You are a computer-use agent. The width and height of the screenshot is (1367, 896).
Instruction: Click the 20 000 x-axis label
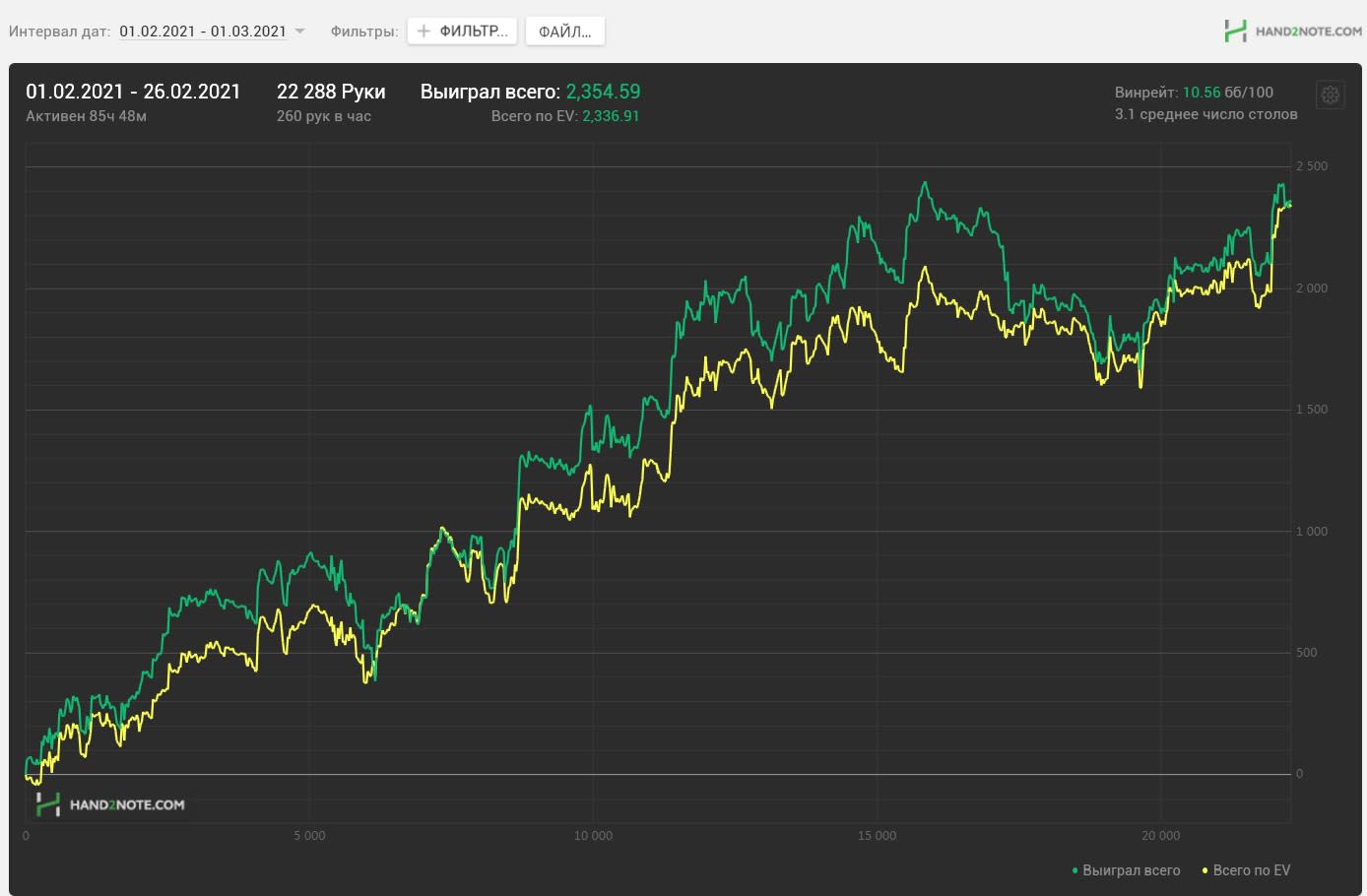coord(1161,836)
